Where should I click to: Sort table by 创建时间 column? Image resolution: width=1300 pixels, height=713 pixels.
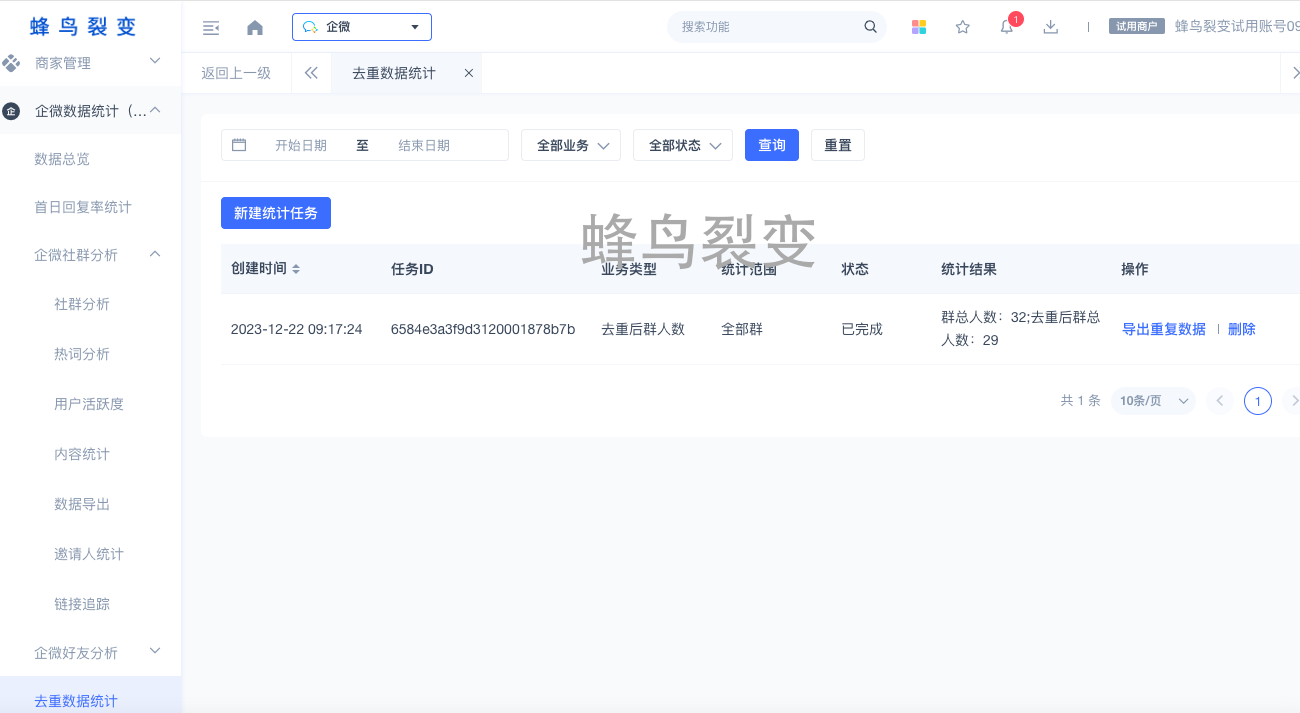coord(296,270)
